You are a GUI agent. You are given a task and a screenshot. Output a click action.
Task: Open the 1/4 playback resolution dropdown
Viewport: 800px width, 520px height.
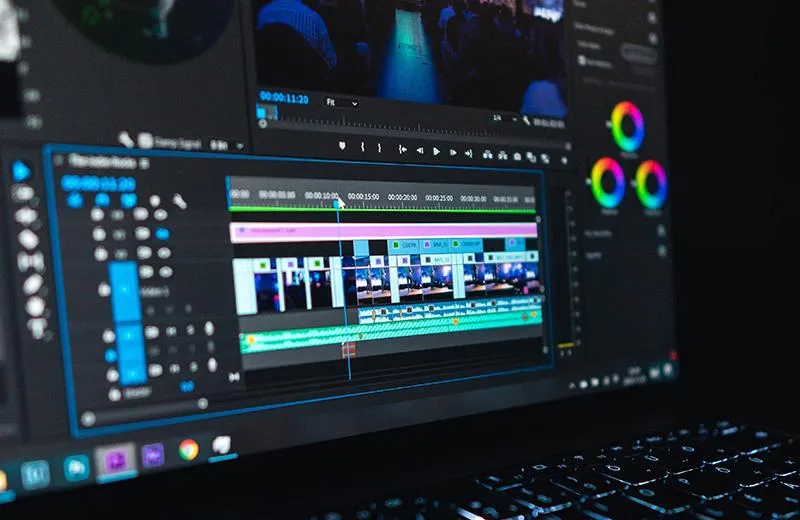[504, 119]
